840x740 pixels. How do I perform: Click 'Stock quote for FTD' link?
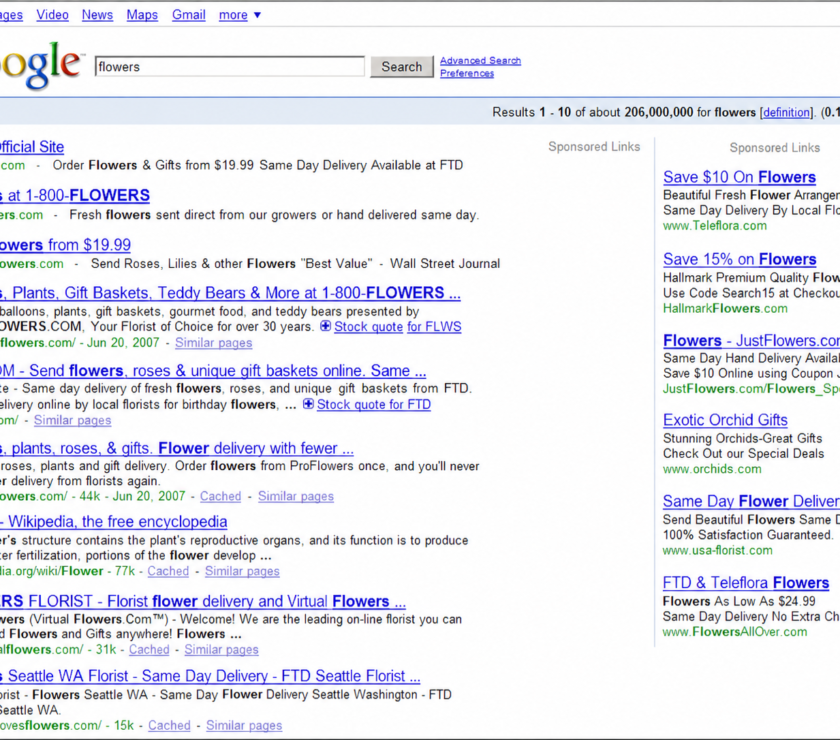tap(374, 404)
